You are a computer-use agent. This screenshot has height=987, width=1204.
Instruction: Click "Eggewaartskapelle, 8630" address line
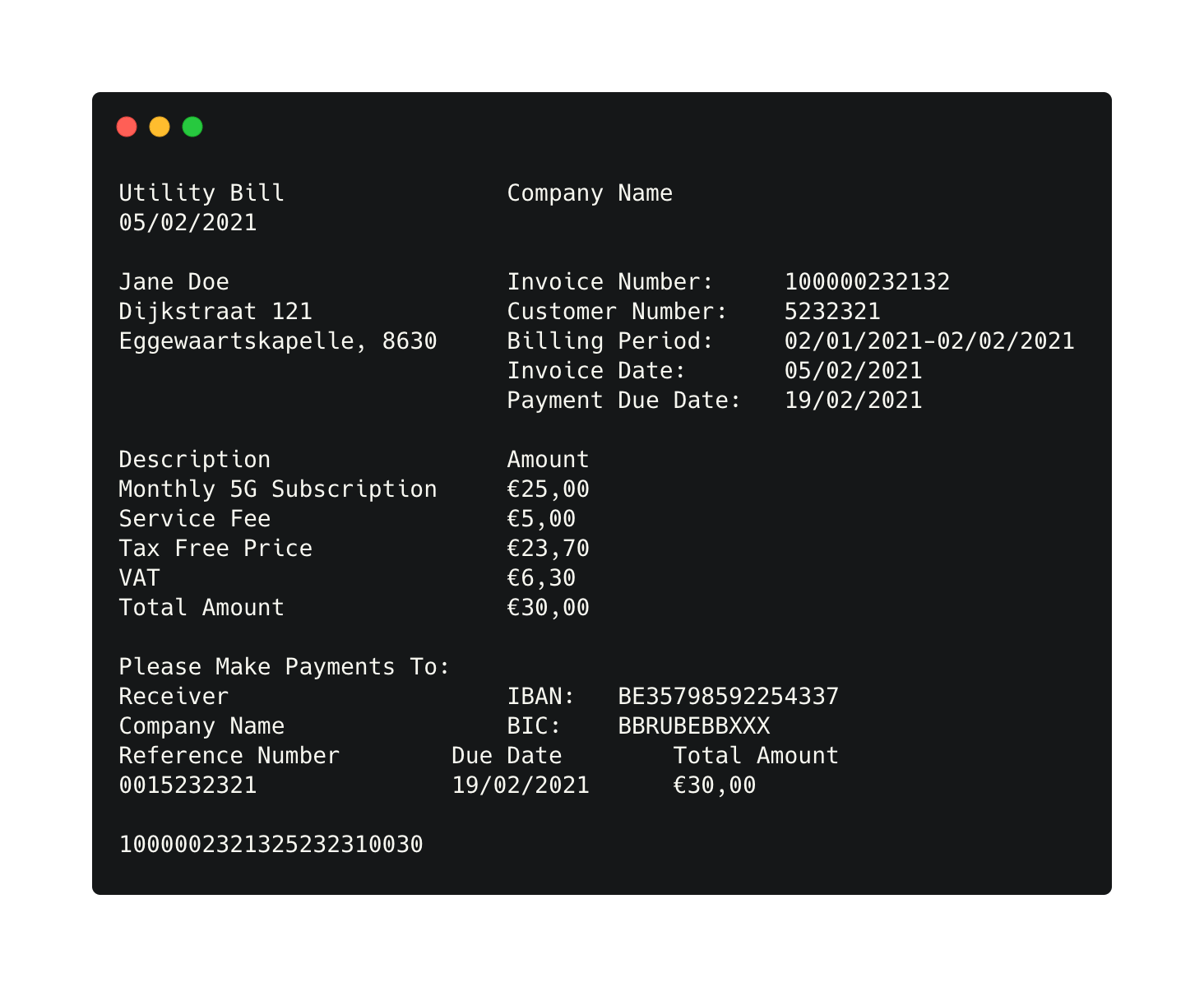point(278,341)
